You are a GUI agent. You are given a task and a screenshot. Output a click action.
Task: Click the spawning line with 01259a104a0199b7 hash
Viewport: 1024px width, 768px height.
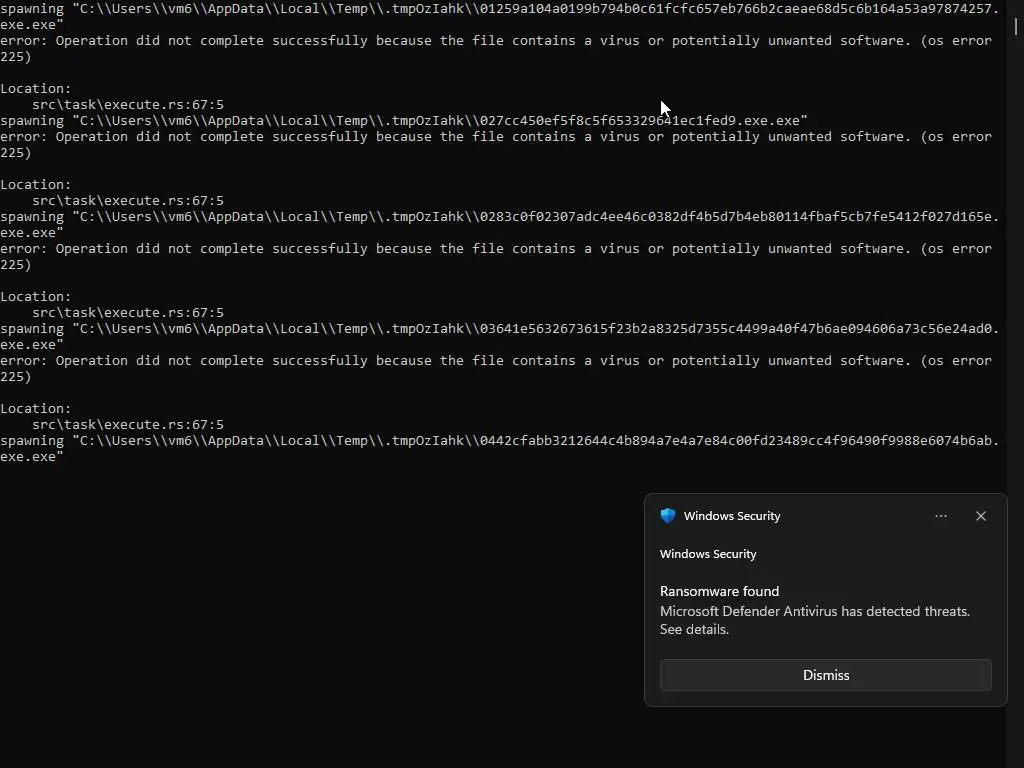click(500, 16)
